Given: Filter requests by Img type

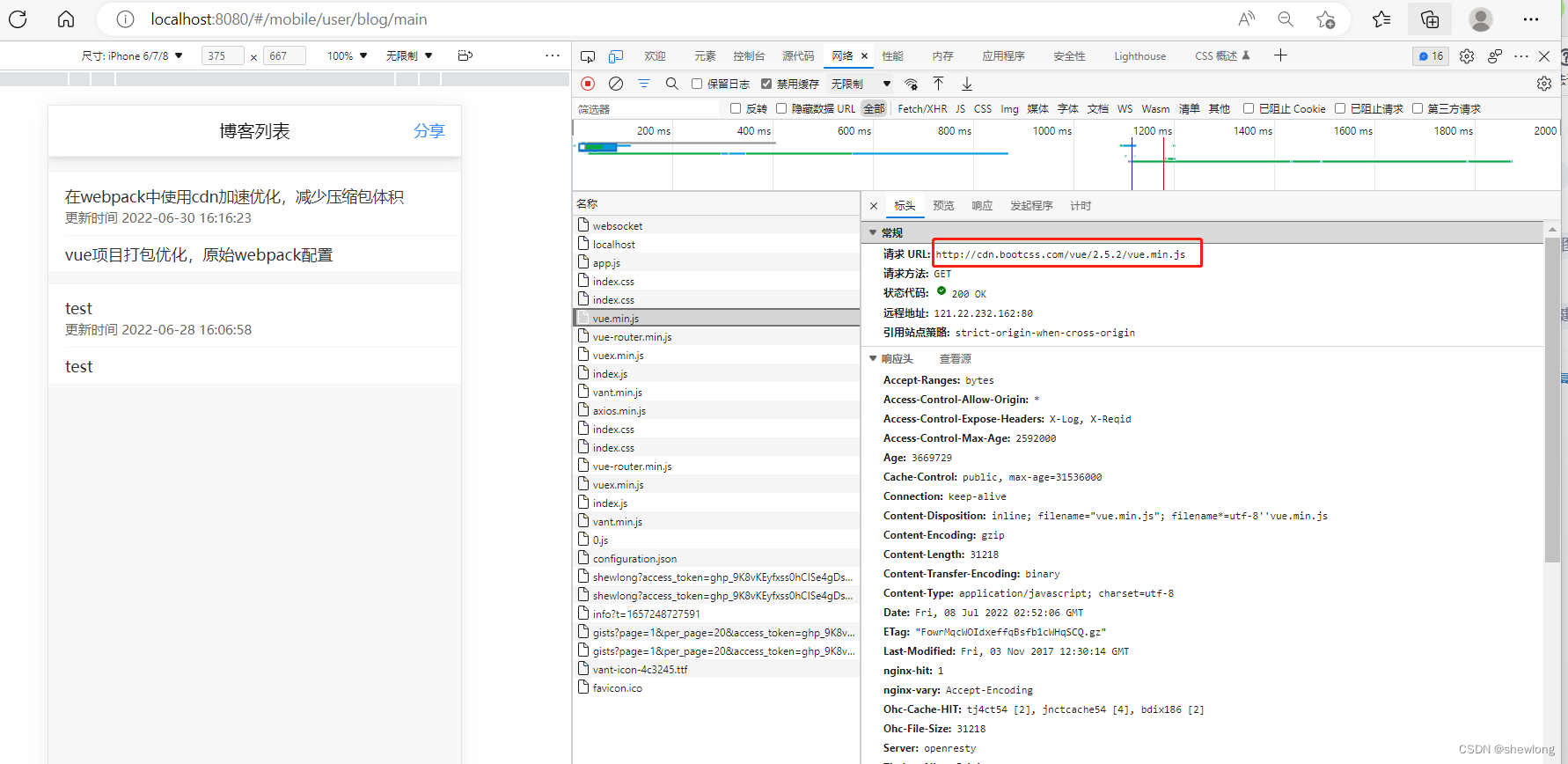Looking at the screenshot, I should click(x=1009, y=108).
